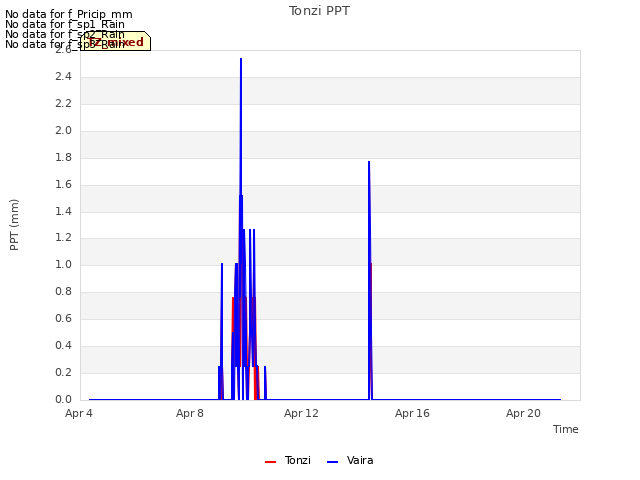Viewport: 640px width, 480px height.
Task: Click the 2.4 y-axis tick label
Action: (64, 76)
